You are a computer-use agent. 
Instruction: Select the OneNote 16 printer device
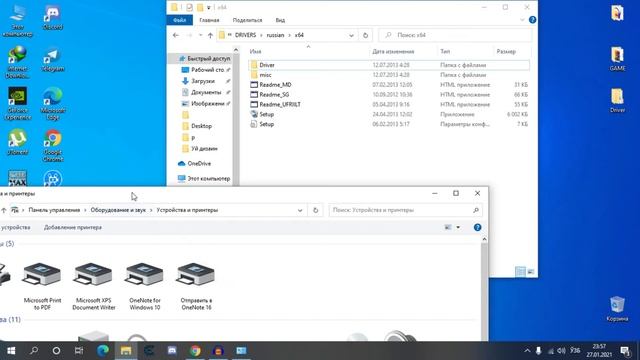(196, 286)
